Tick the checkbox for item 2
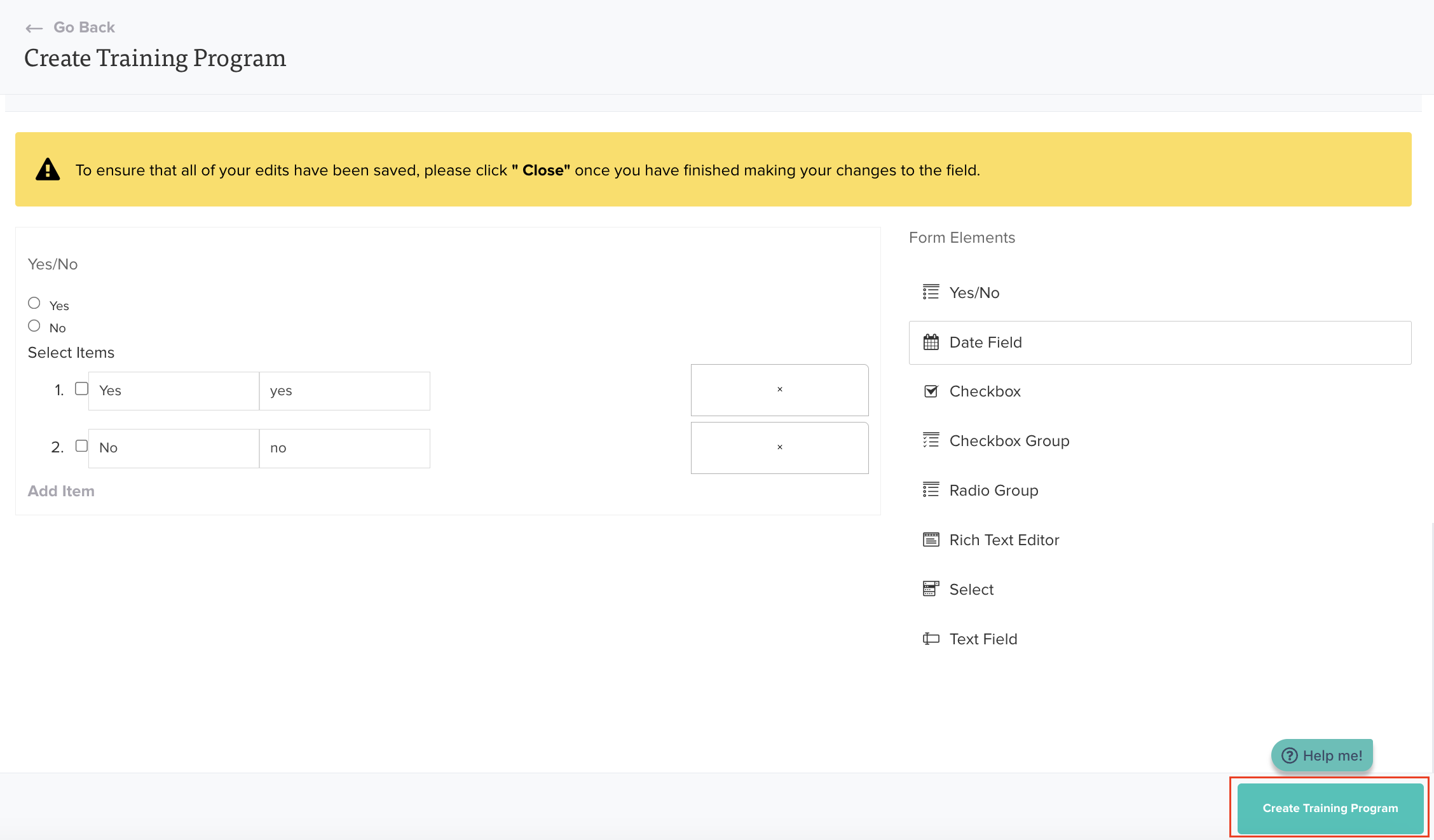Viewport: 1434px width, 840px height. (81, 445)
